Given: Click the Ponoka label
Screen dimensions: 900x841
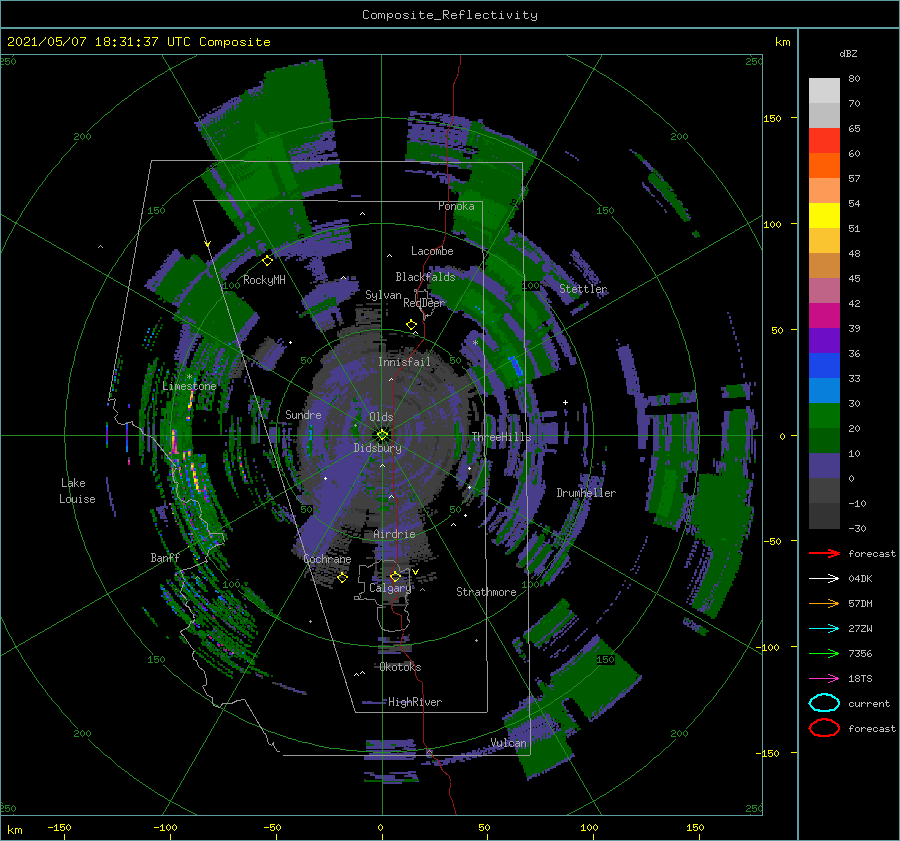Looking at the screenshot, I should [456, 206].
